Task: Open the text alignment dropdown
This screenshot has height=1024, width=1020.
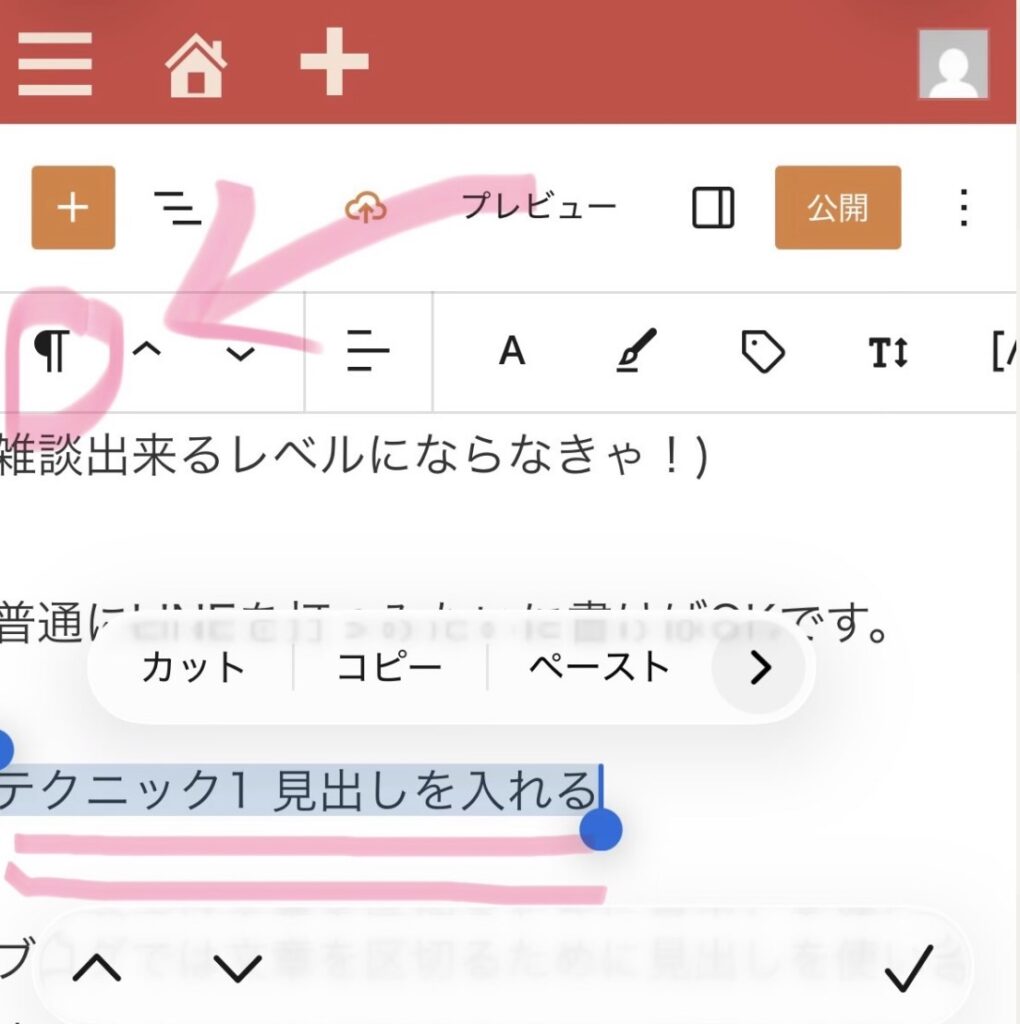Action: (368, 351)
